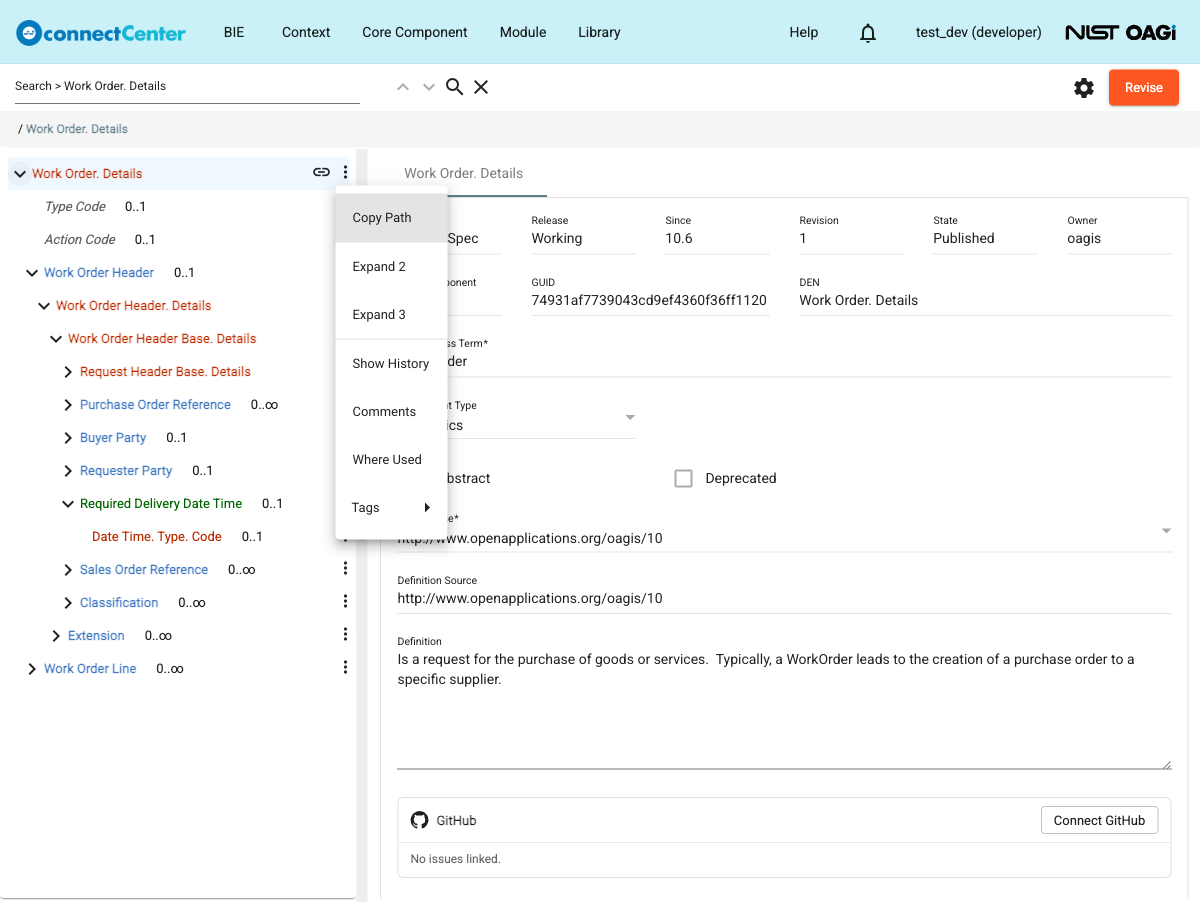Collapse the Work Order. Details root node
The width and height of the screenshot is (1200, 913).
[x=20, y=174]
